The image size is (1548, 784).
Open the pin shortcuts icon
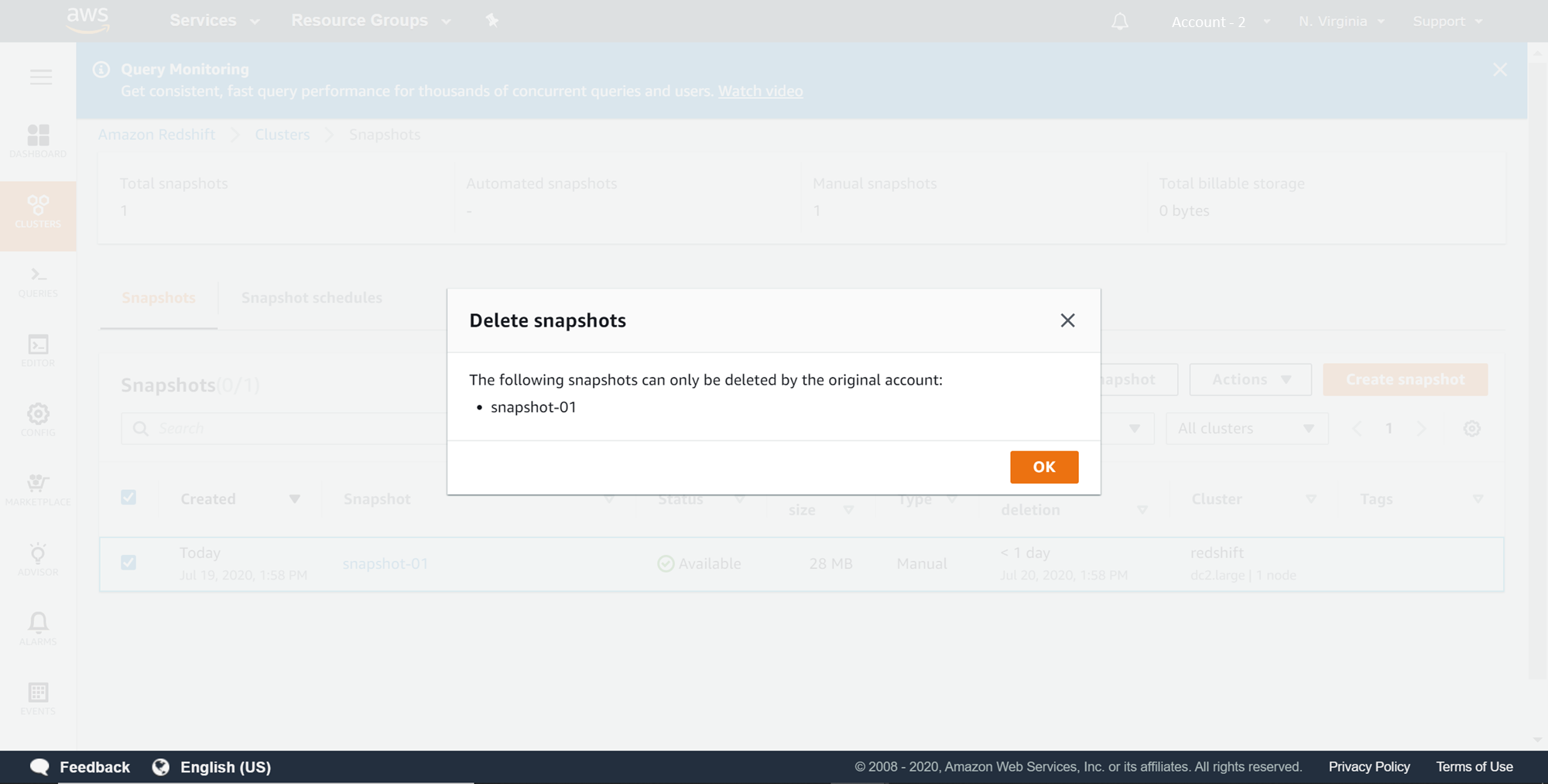point(492,21)
